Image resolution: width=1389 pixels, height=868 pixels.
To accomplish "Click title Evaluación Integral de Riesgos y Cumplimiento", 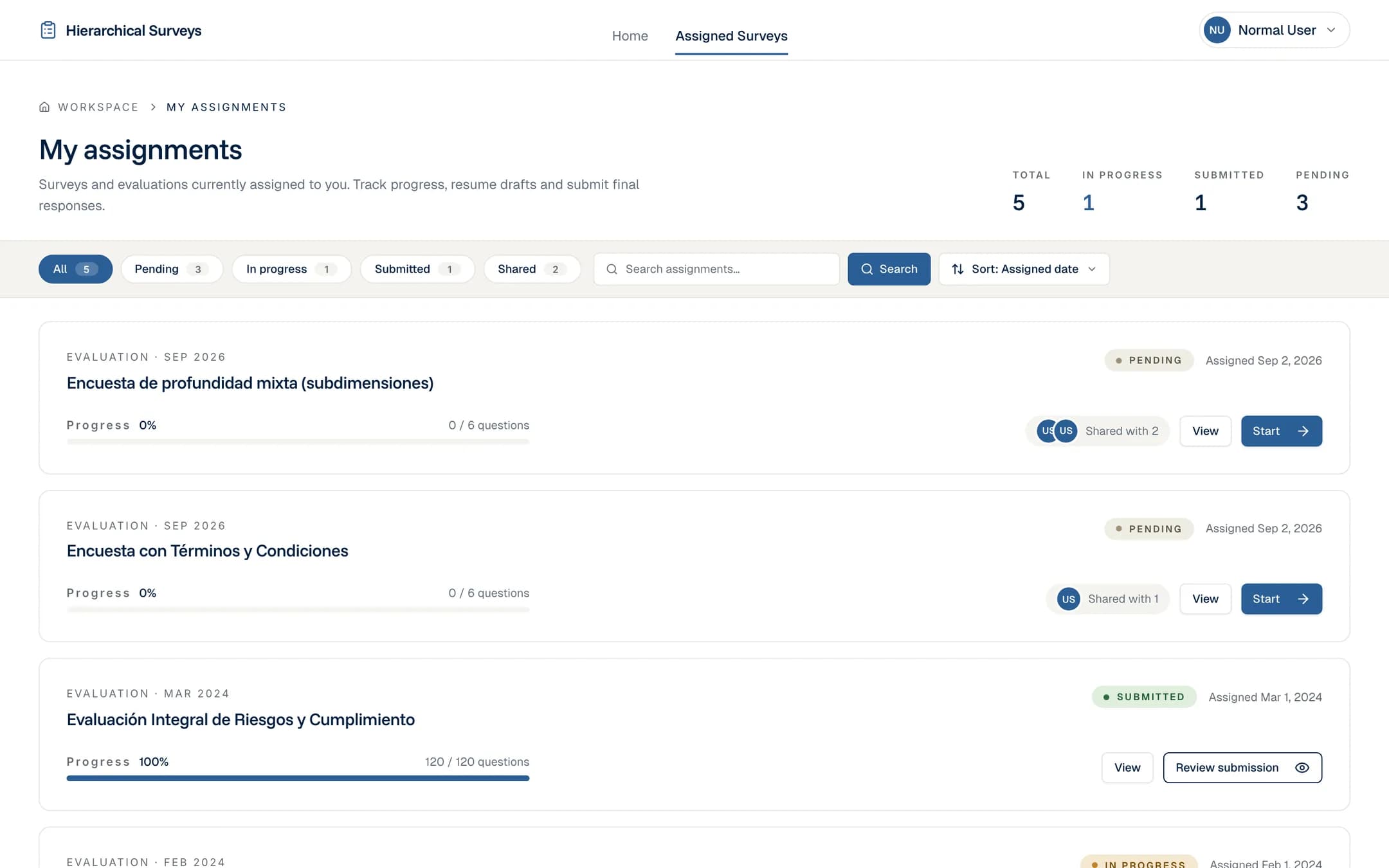I will coord(241,719).
